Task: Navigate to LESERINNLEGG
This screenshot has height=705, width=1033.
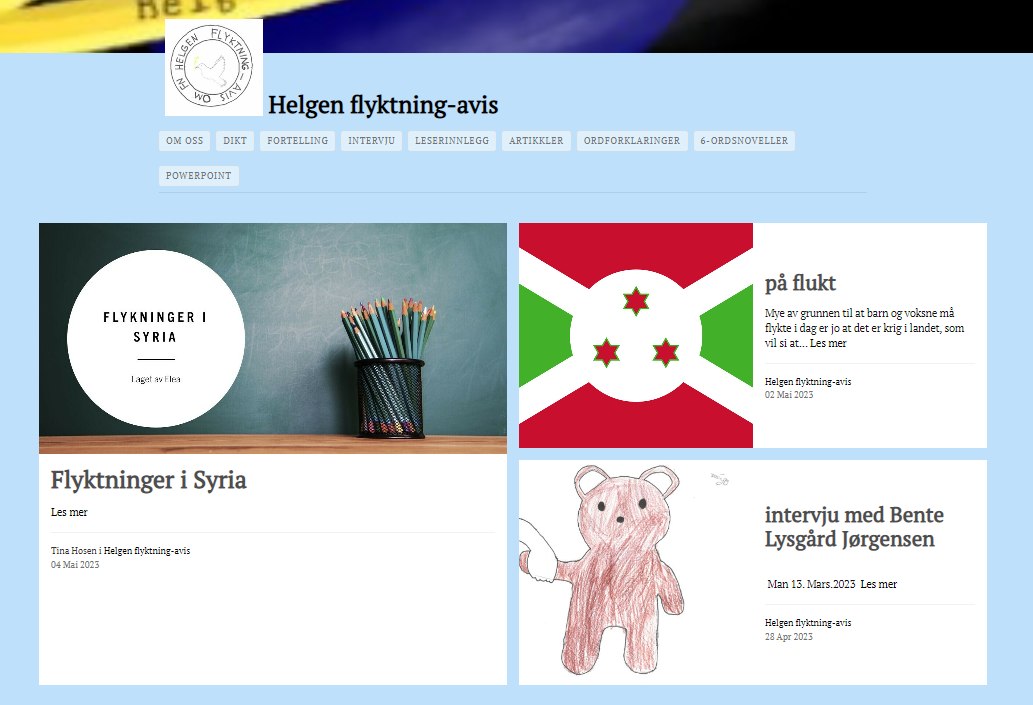Action: coord(452,141)
